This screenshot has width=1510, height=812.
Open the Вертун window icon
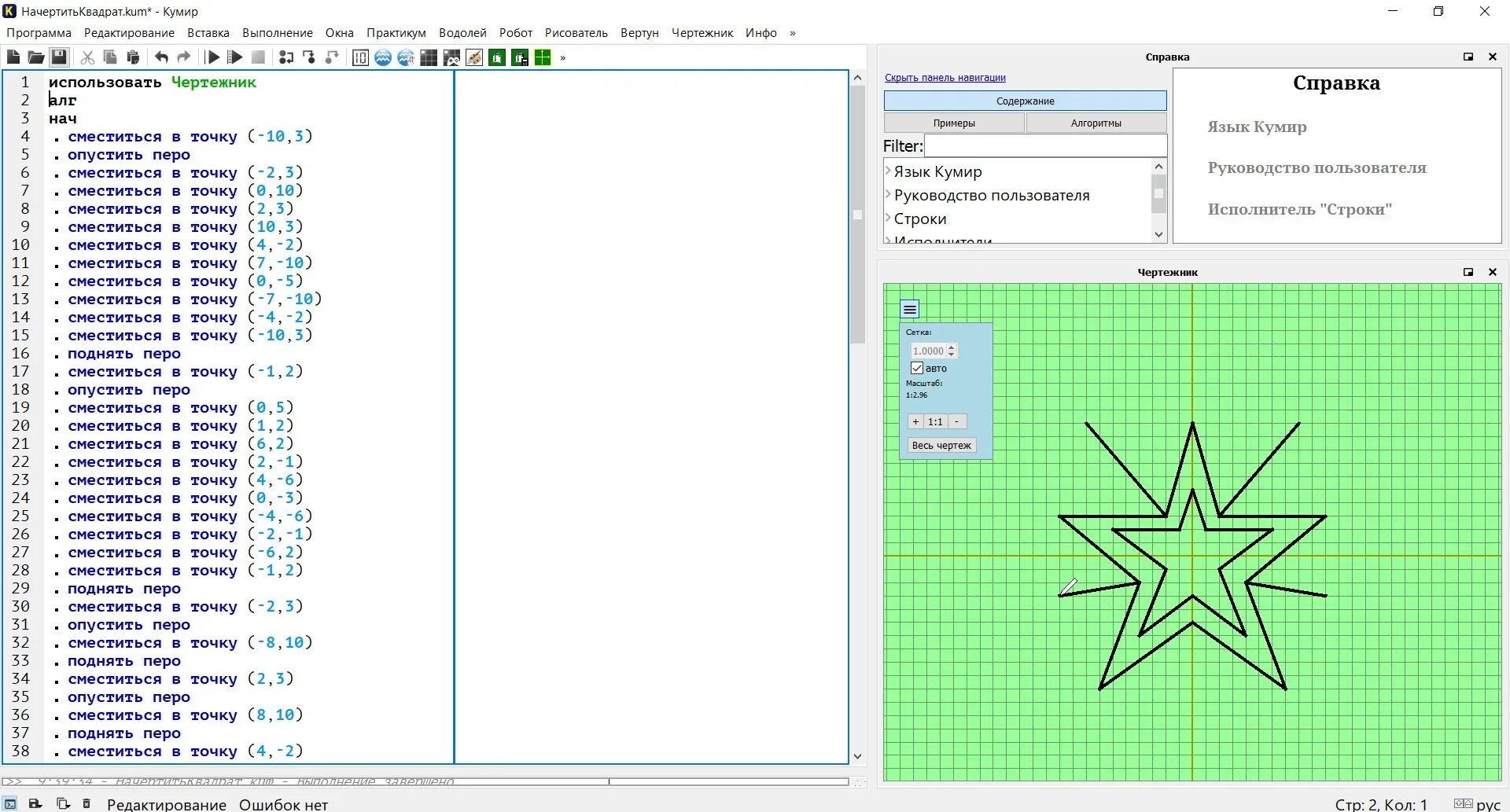click(x=497, y=57)
